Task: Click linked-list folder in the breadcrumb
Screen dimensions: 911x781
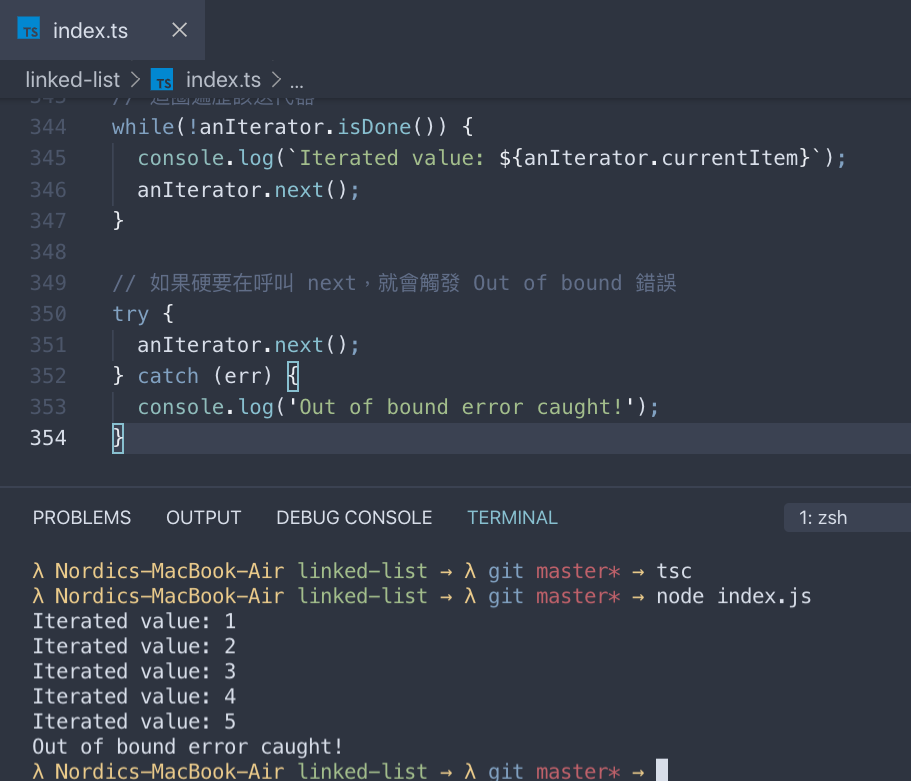Action: (73, 80)
